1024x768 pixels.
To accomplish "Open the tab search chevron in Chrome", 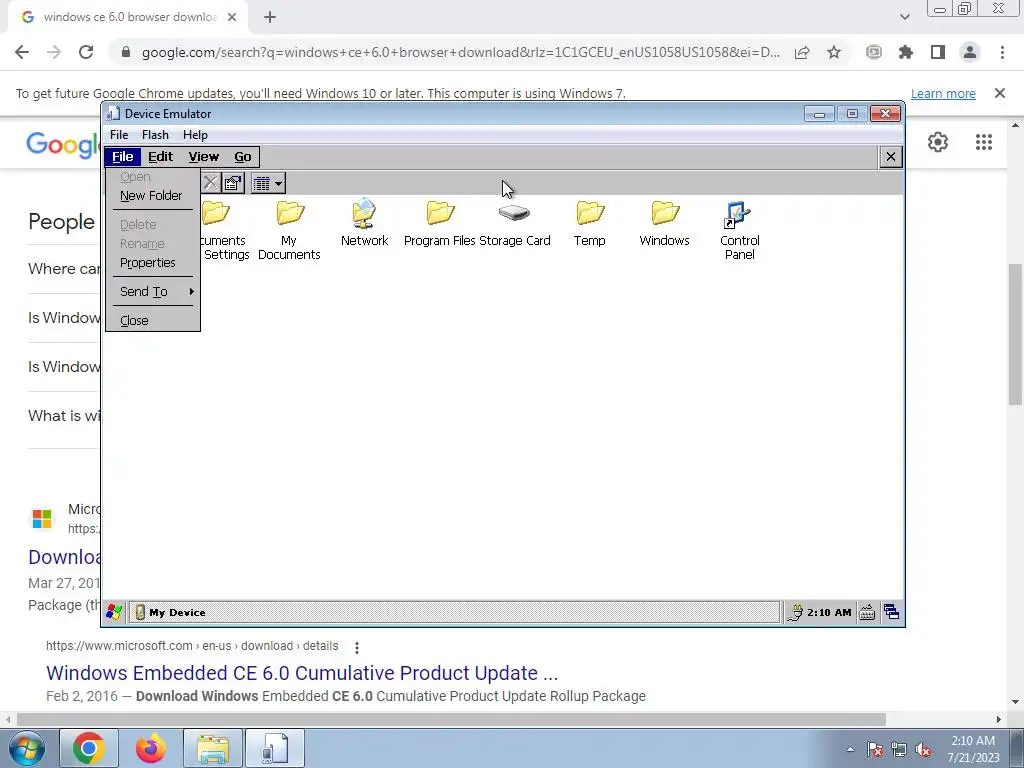I will (x=904, y=18).
